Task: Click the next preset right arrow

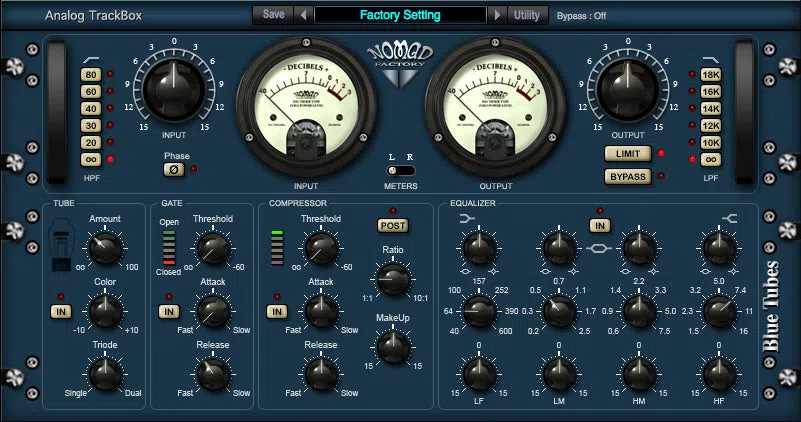Action: pyautogui.click(x=497, y=15)
